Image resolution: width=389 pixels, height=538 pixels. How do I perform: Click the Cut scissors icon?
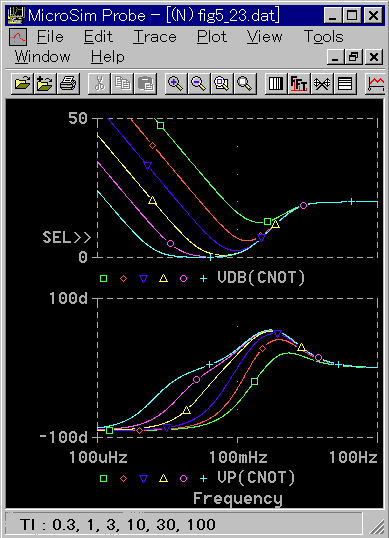click(99, 83)
